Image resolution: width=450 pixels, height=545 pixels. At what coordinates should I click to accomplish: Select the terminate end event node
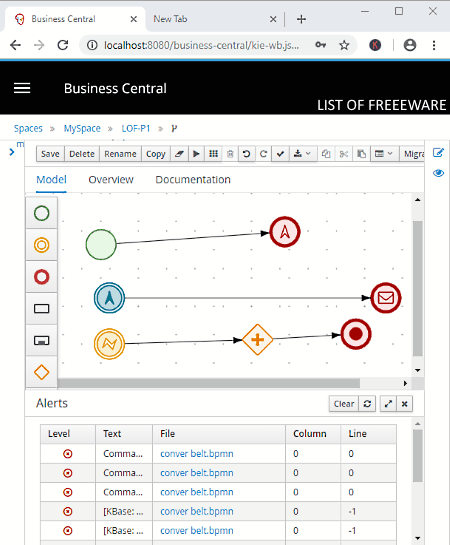[356, 334]
